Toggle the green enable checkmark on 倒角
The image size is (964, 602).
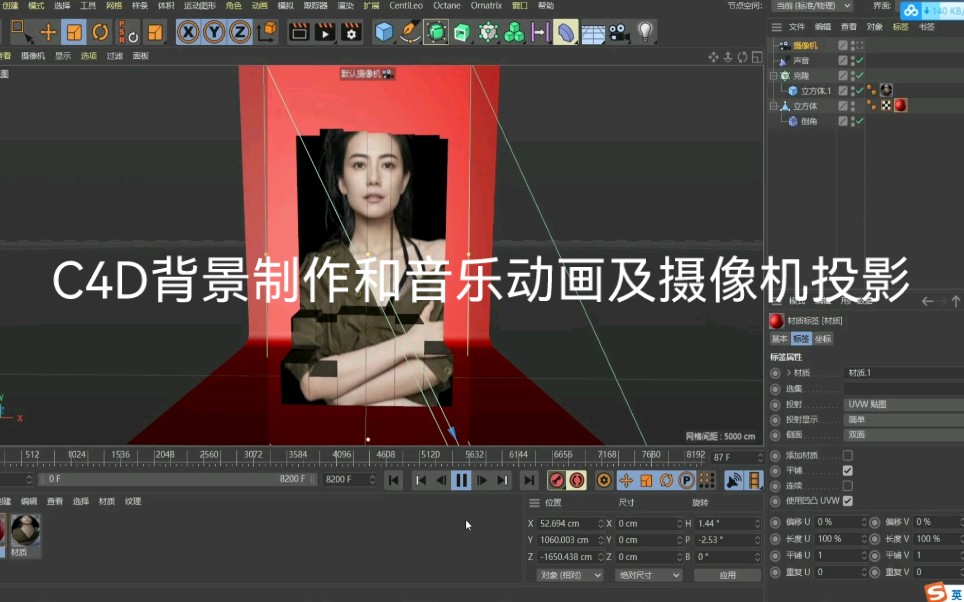pyautogui.click(x=858, y=121)
